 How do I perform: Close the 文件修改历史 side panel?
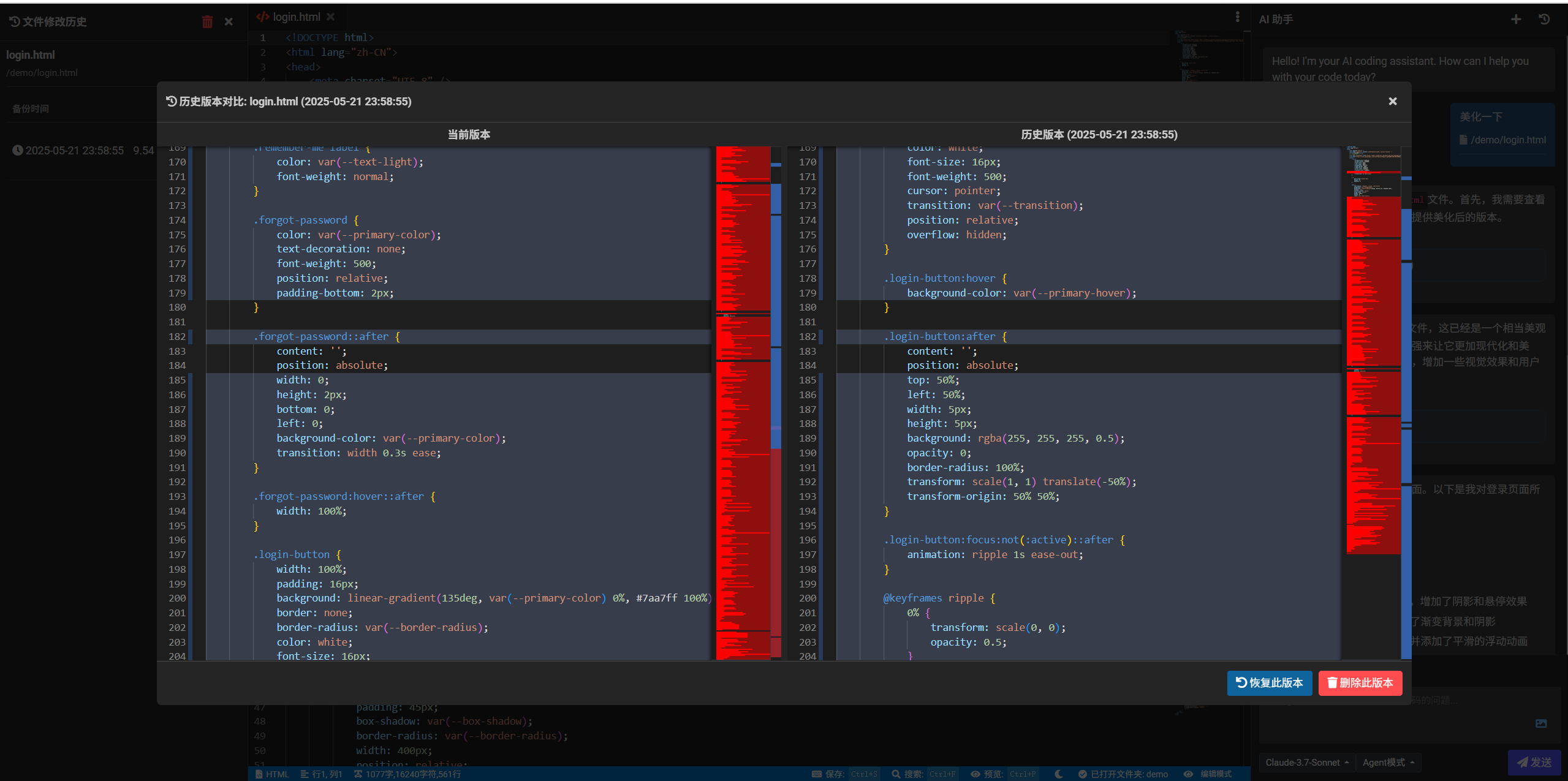pos(229,22)
